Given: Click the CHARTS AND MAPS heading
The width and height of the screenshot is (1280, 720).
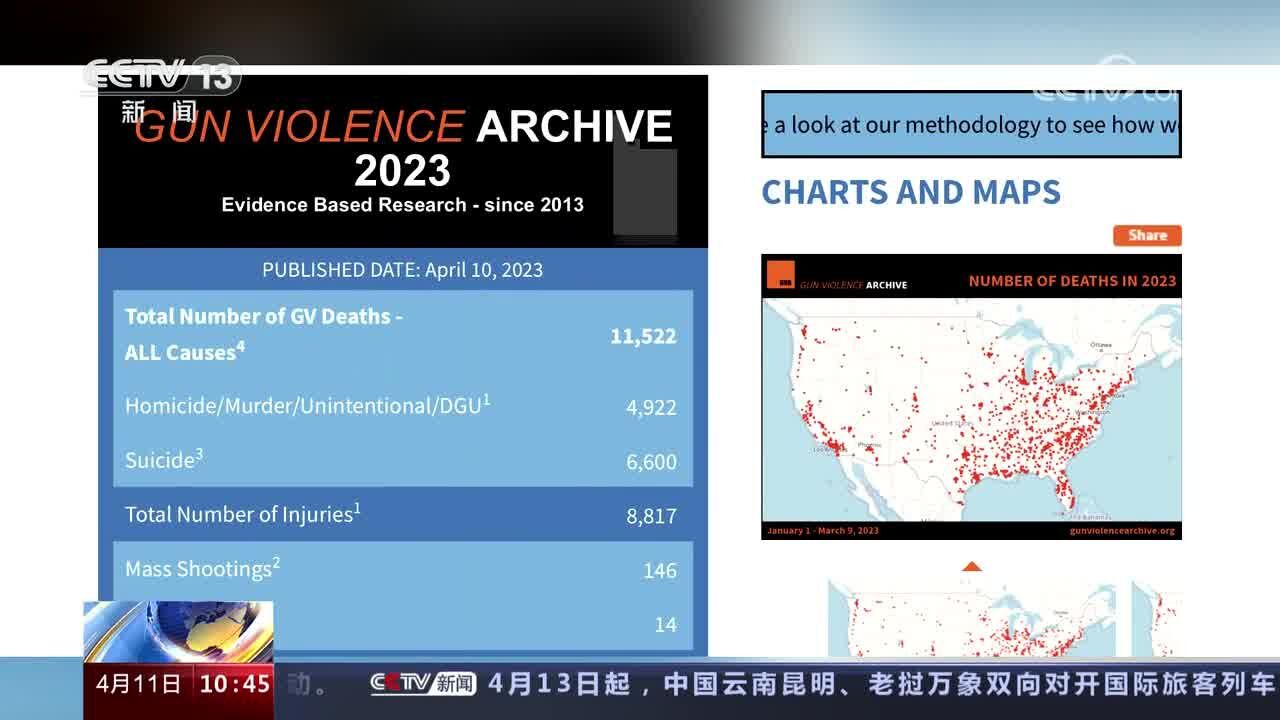Looking at the screenshot, I should (911, 192).
